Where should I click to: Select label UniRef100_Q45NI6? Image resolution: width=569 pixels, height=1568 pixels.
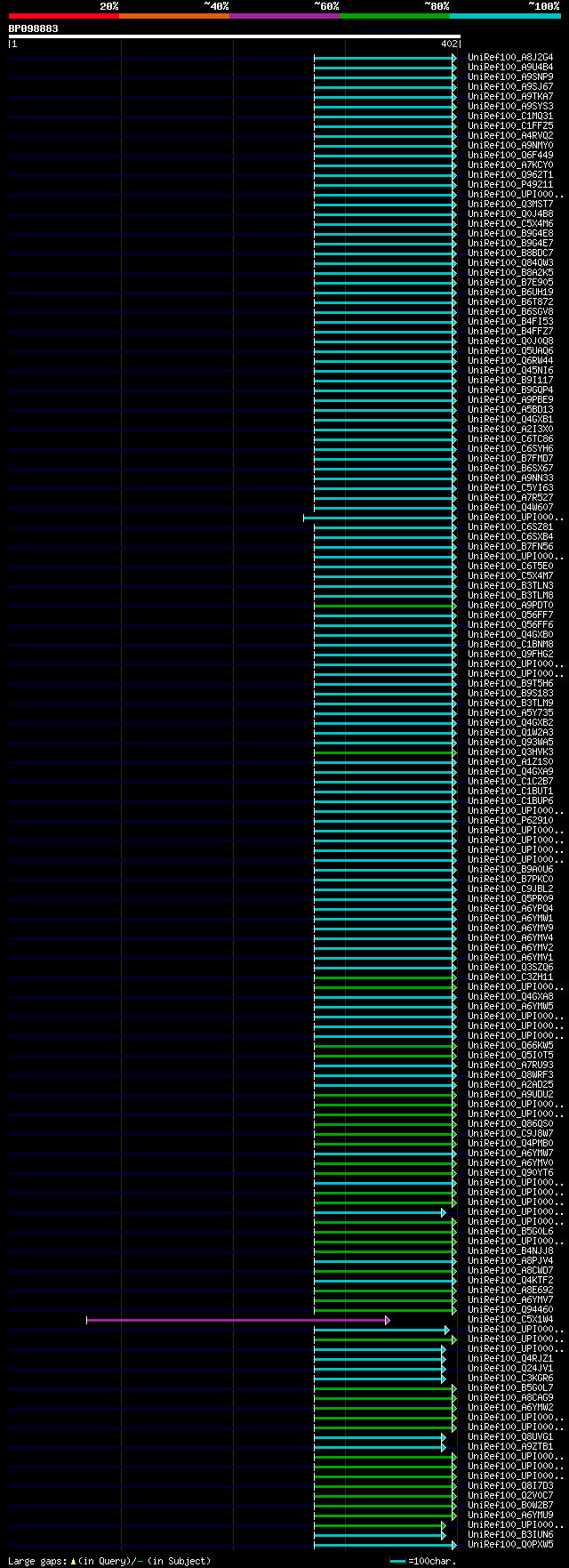(x=510, y=371)
